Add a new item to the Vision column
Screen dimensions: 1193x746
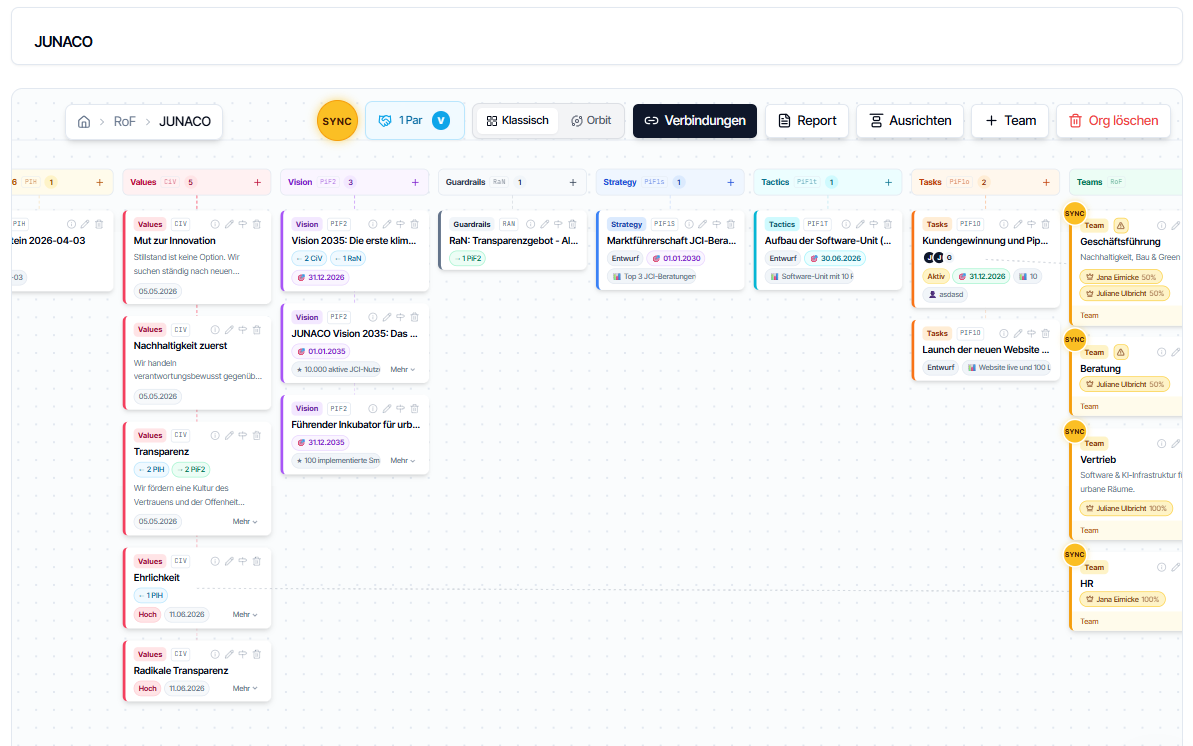pos(415,183)
